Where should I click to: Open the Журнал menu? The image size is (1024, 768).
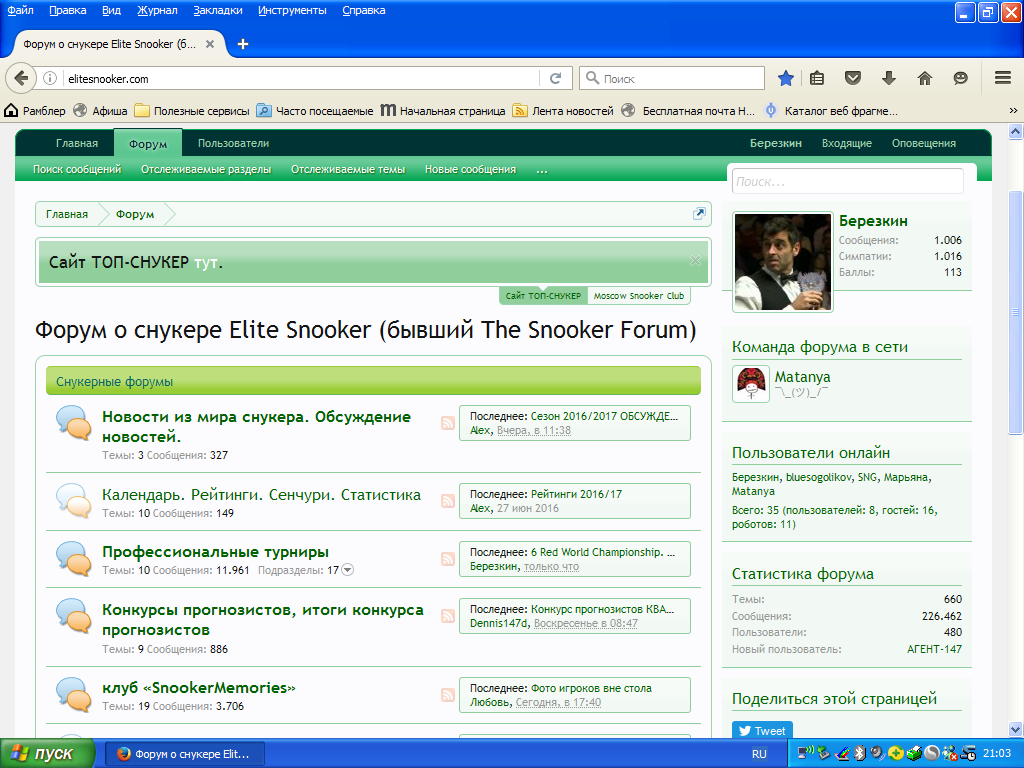click(x=156, y=10)
